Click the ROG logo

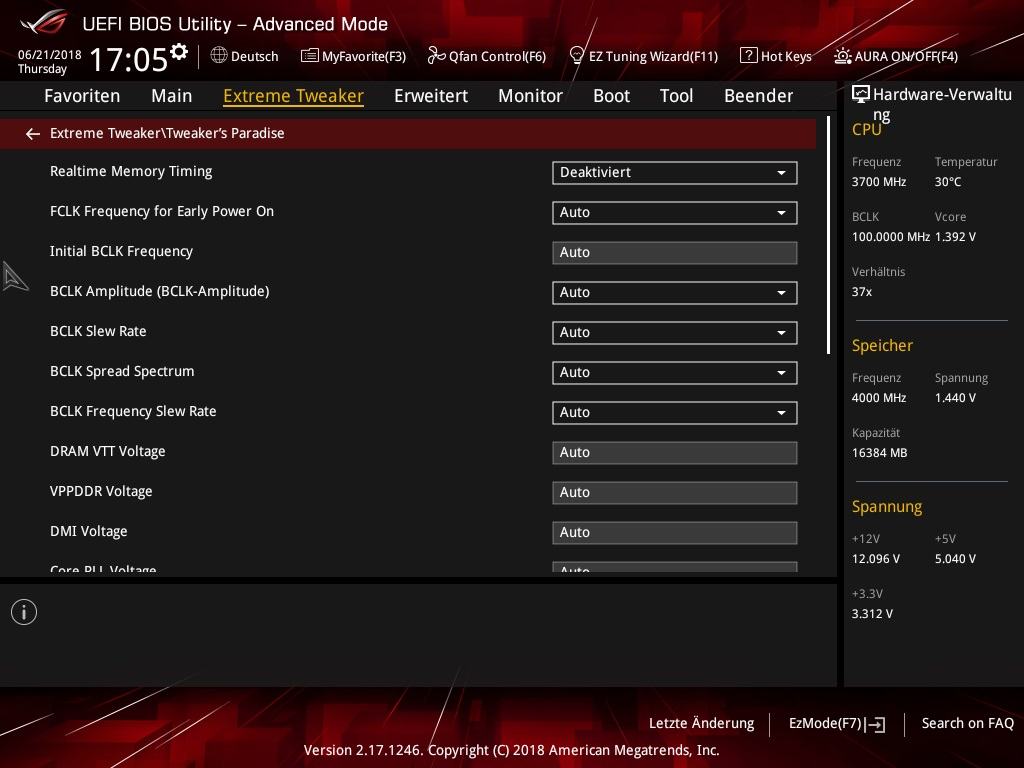point(44,22)
